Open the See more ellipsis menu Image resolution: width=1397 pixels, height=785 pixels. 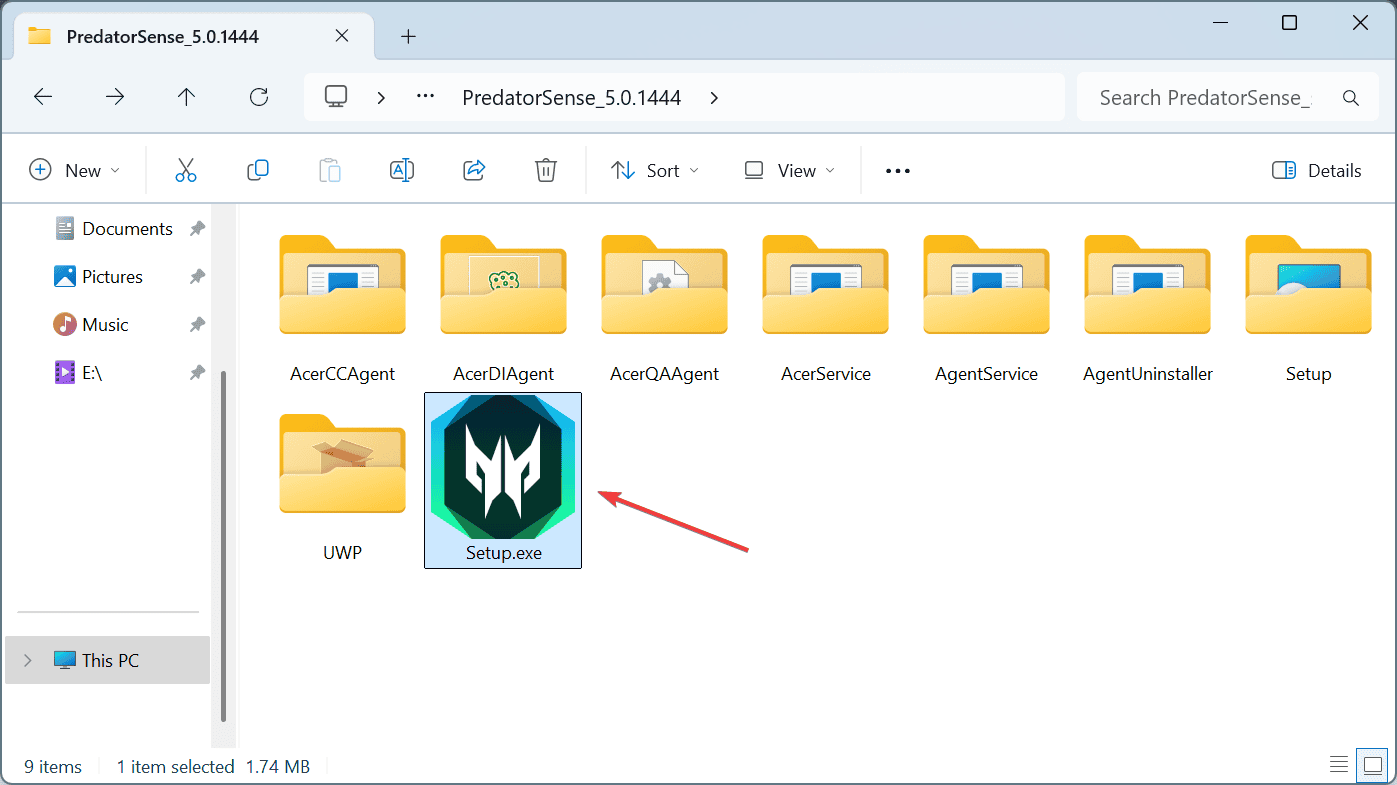pyautogui.click(x=898, y=171)
